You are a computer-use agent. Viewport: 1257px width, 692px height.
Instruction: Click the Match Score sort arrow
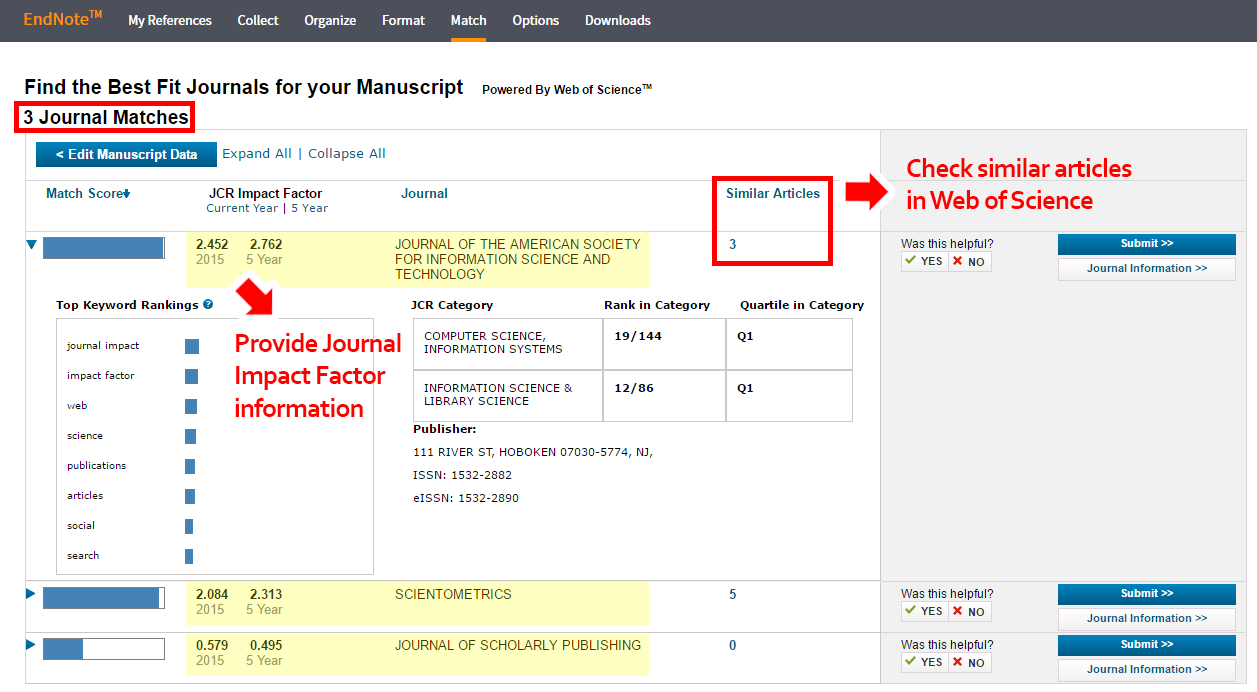(127, 194)
